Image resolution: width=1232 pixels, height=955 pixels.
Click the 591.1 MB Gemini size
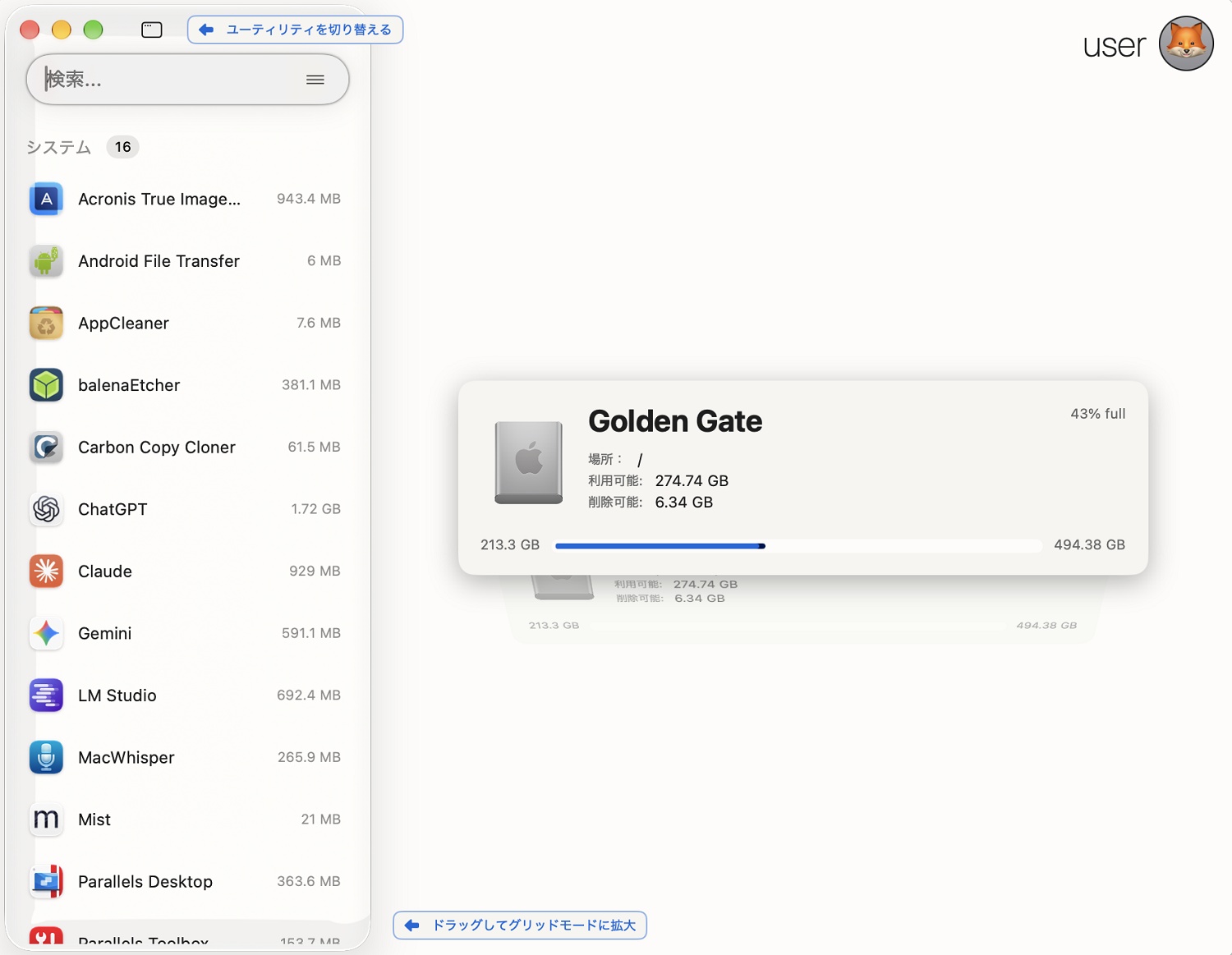[311, 633]
